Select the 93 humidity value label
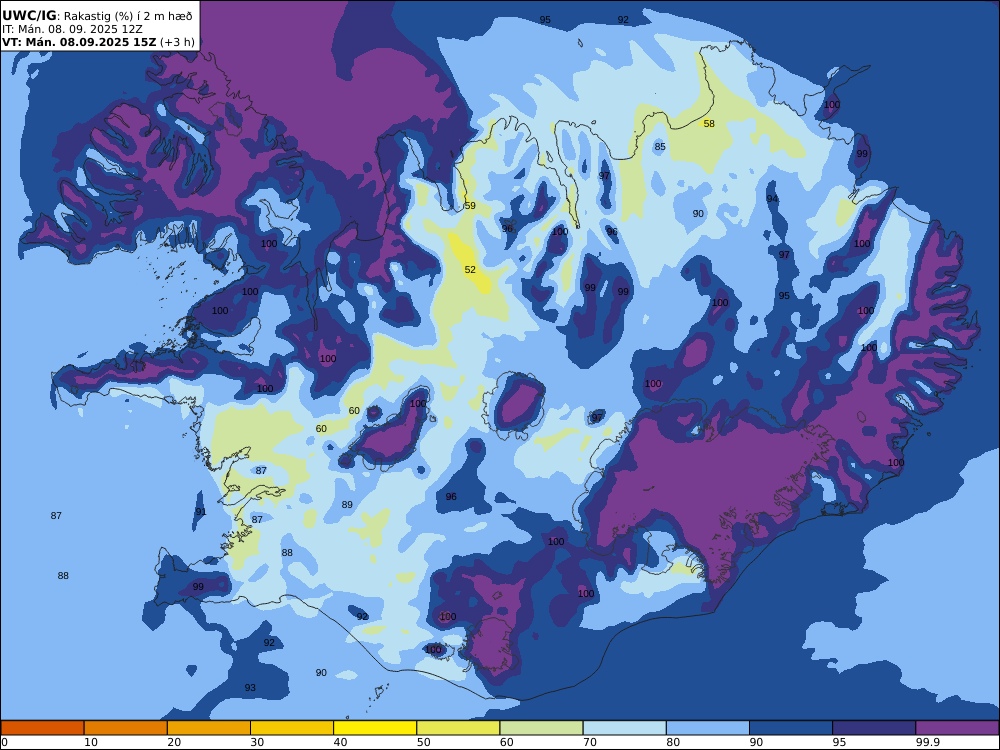This screenshot has width=1000, height=750. (250, 688)
